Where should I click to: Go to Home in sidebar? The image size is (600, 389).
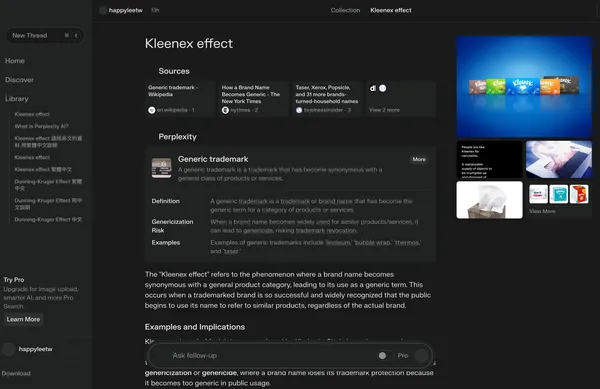point(15,61)
